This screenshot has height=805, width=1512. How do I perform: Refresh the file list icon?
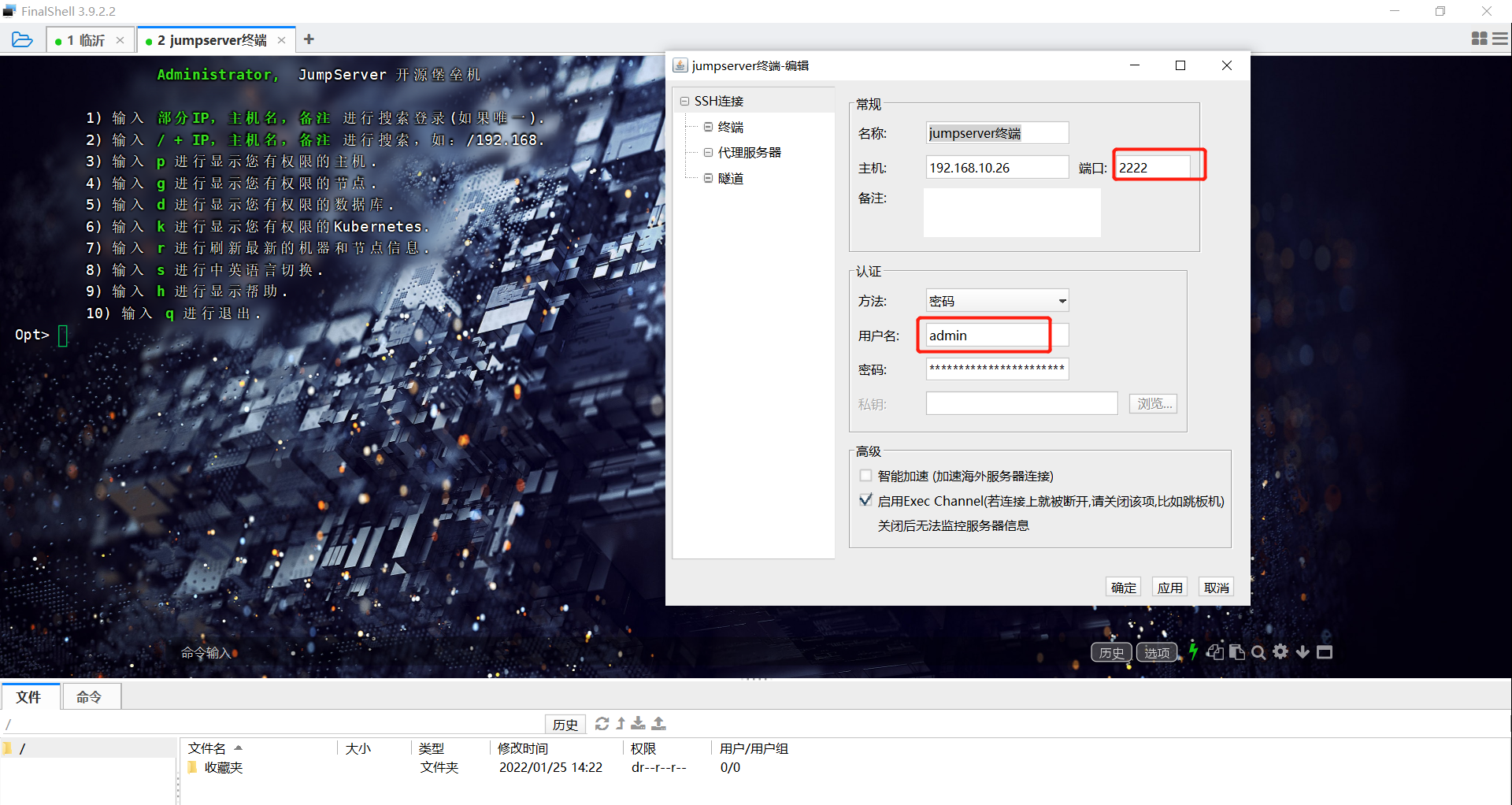click(x=602, y=723)
